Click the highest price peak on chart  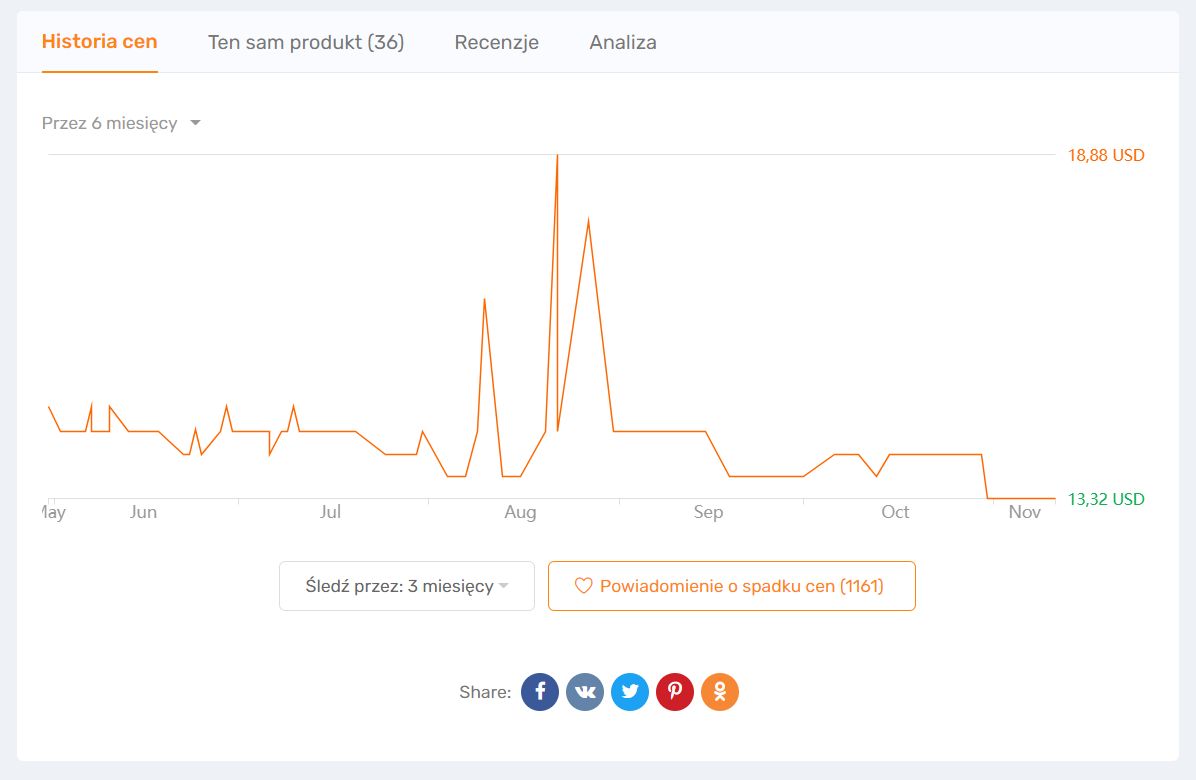pyautogui.click(x=557, y=157)
